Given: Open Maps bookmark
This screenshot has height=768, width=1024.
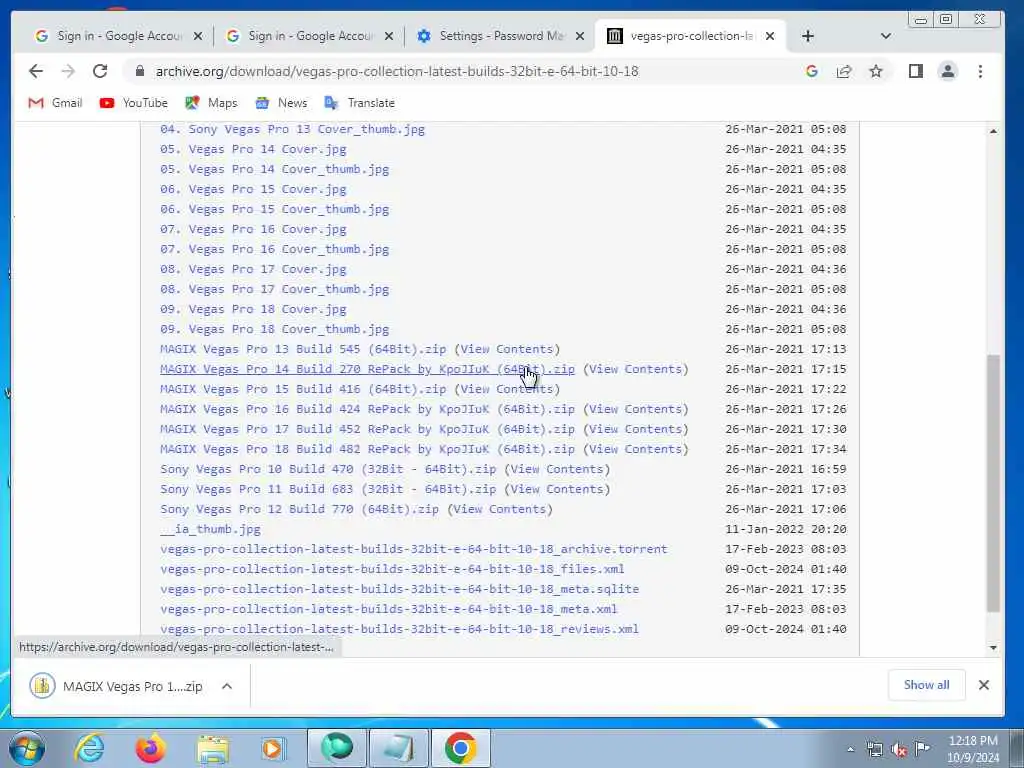Looking at the screenshot, I should point(211,103).
